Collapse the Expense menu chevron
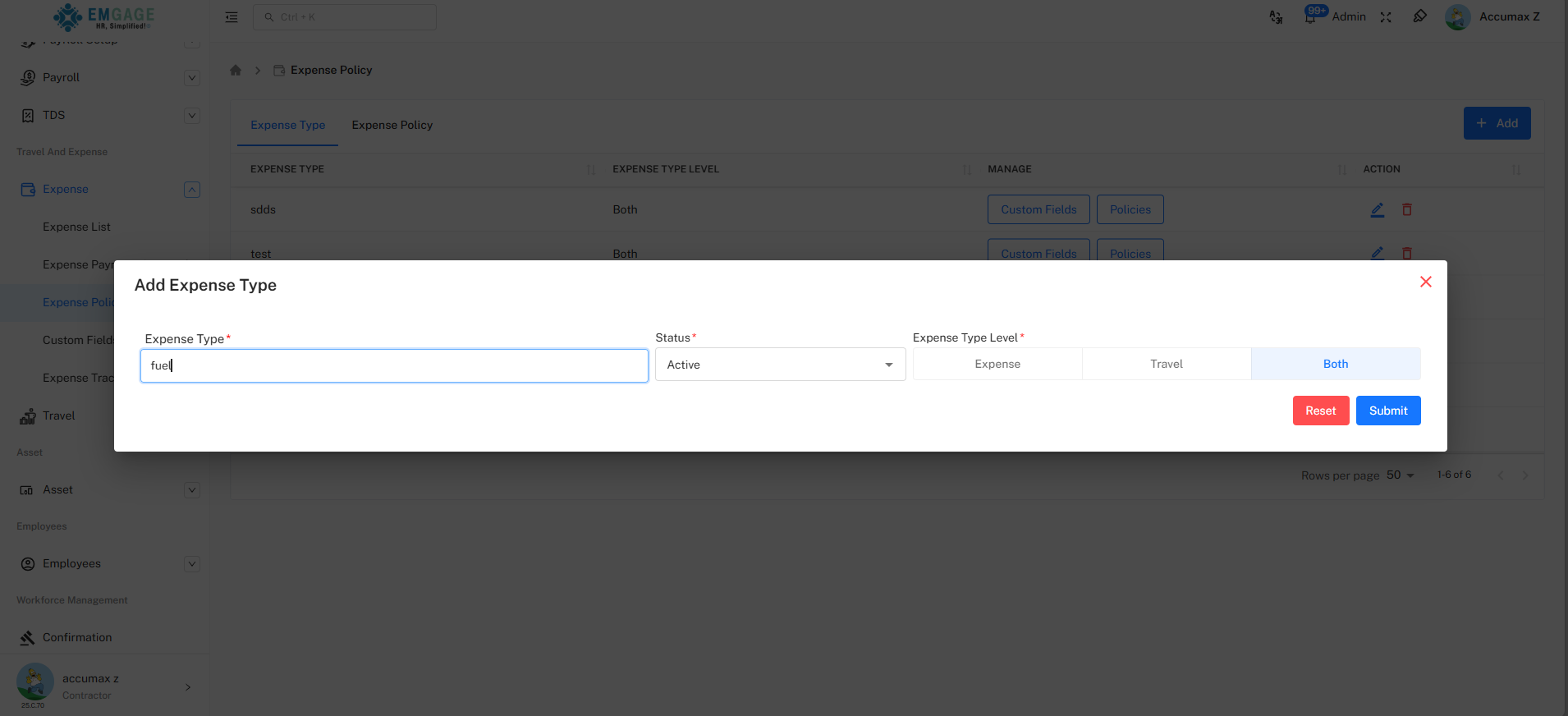 point(192,190)
